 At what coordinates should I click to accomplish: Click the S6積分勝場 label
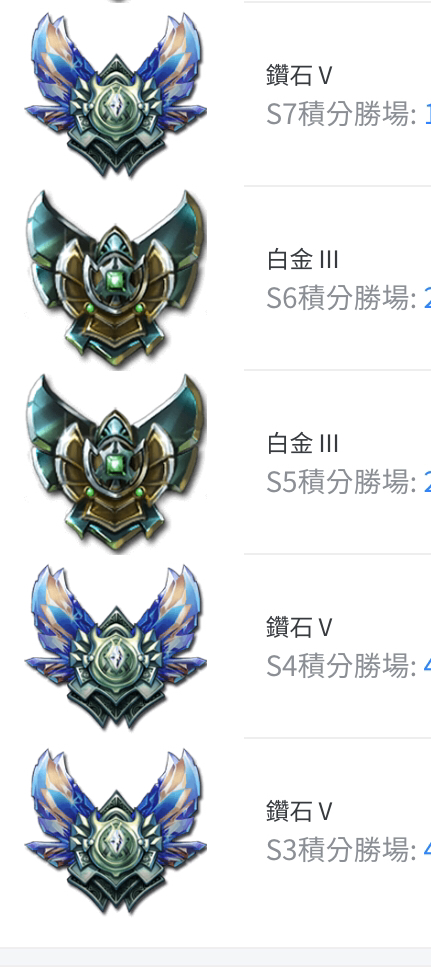pos(341,298)
